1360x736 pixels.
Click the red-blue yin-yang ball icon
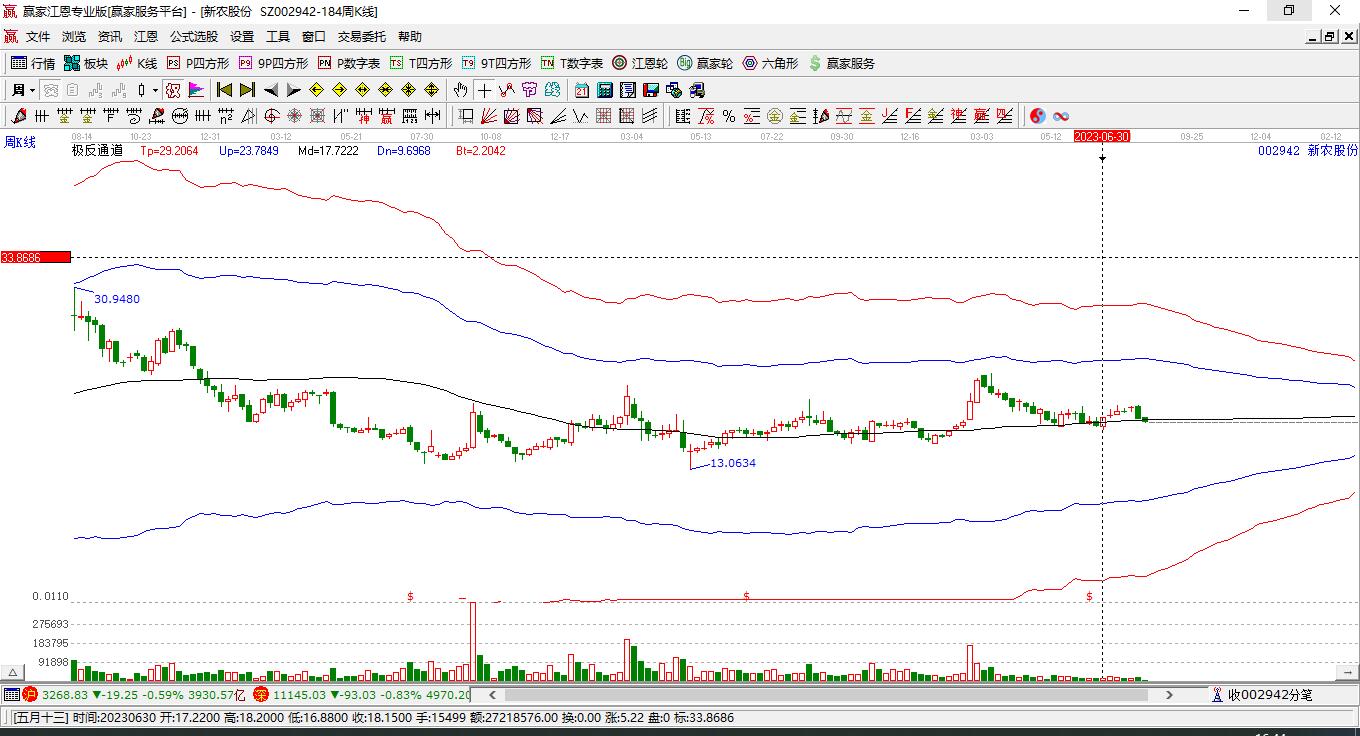point(1037,116)
